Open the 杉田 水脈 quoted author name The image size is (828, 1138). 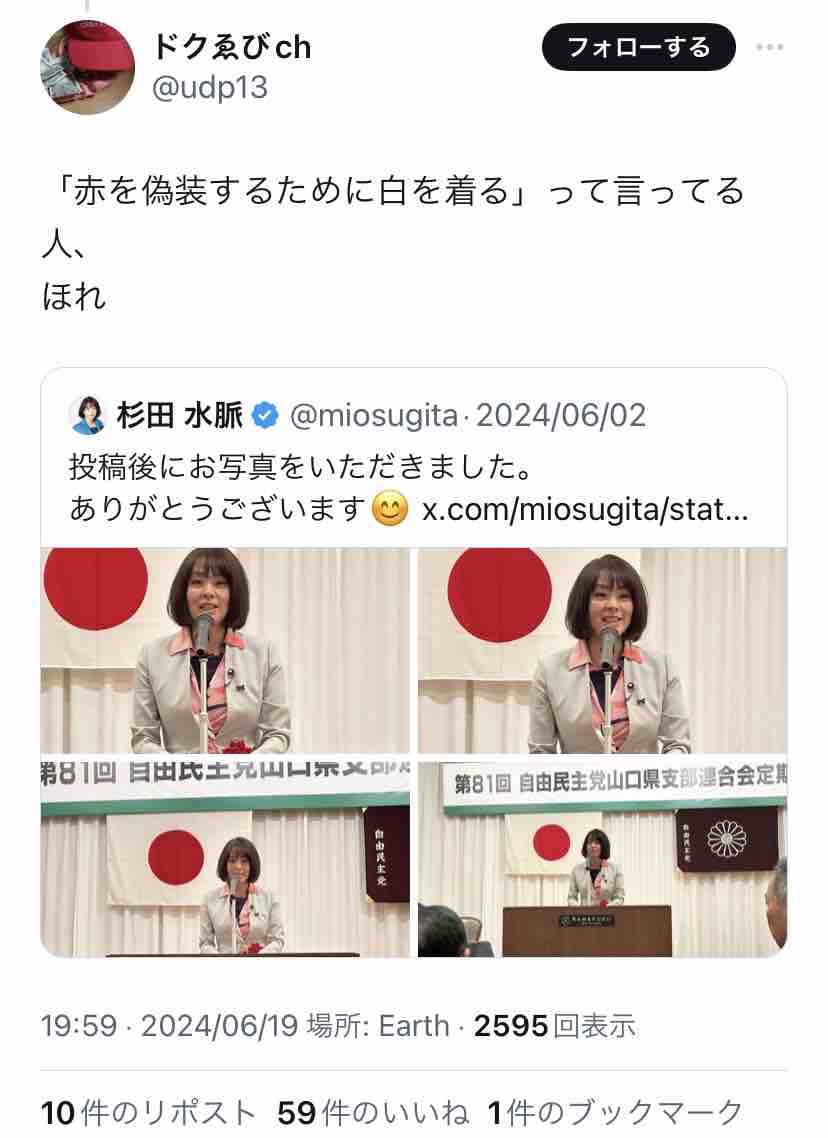tap(179, 415)
